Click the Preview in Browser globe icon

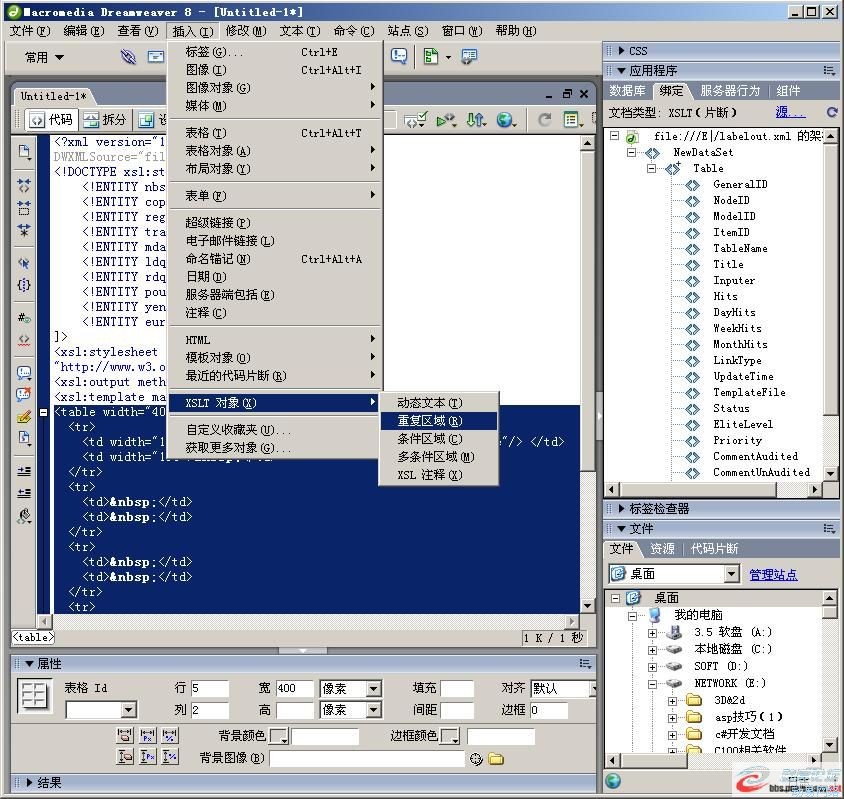[x=506, y=120]
